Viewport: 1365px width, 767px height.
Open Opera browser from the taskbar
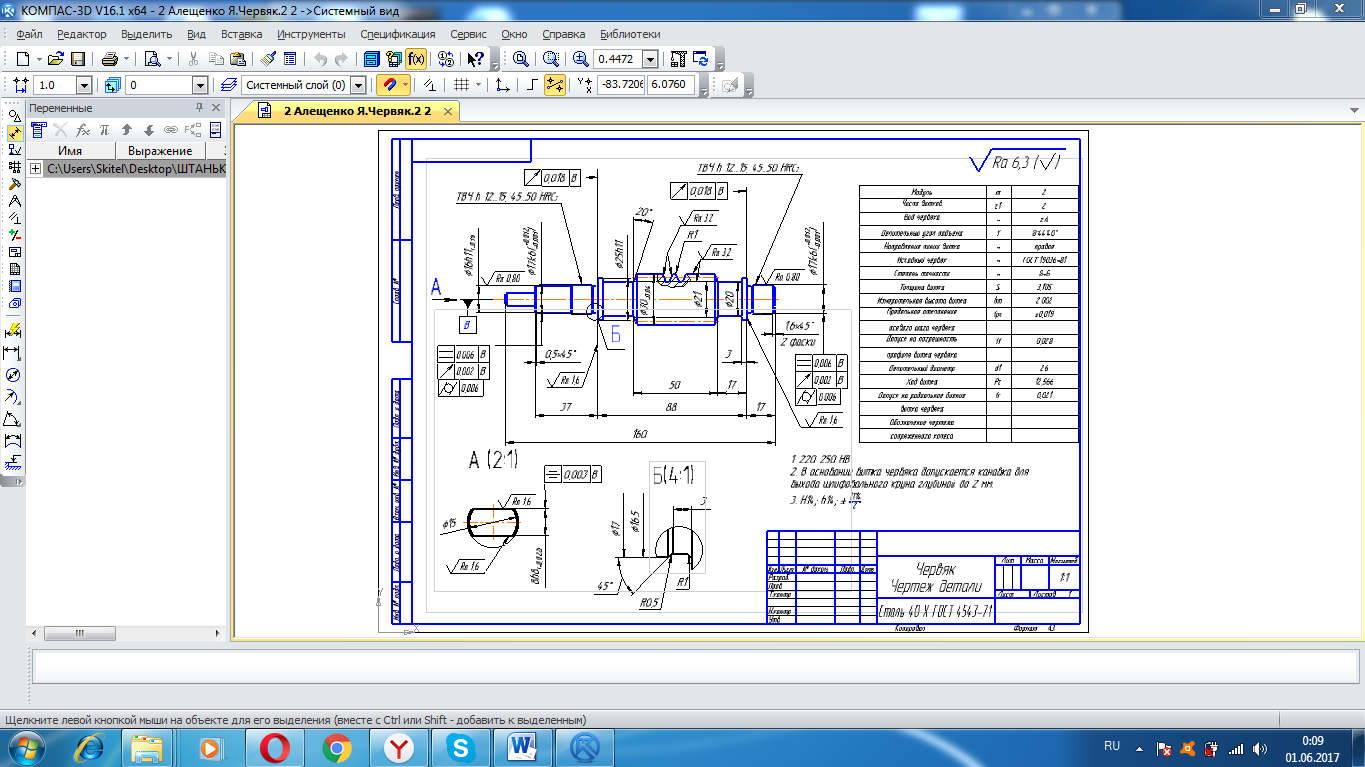coord(274,747)
